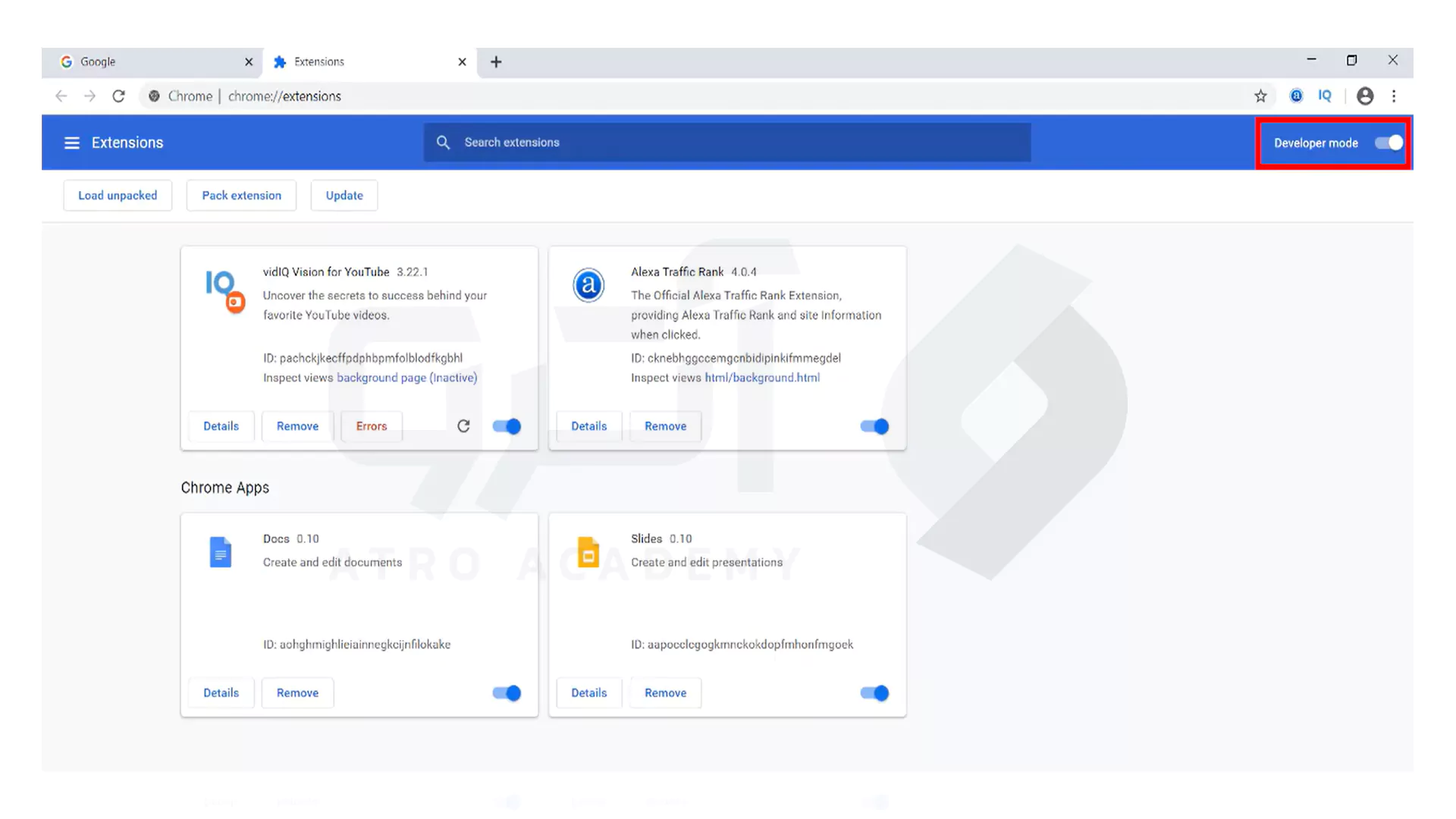The height and width of the screenshot is (819, 1456).
Task: Restore down the Chrome window
Action: click(x=1351, y=60)
